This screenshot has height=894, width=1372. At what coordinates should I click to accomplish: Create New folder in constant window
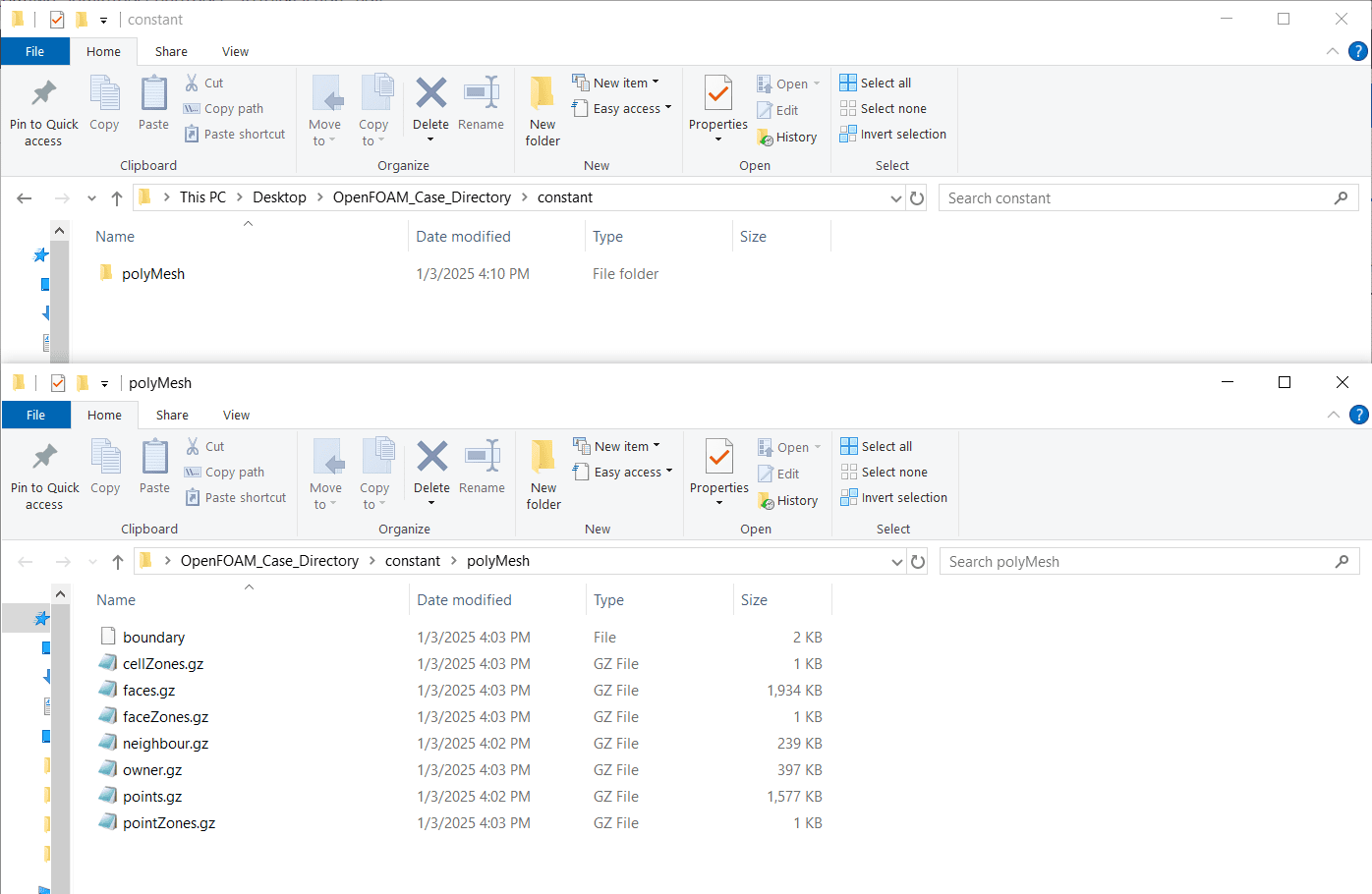click(543, 110)
